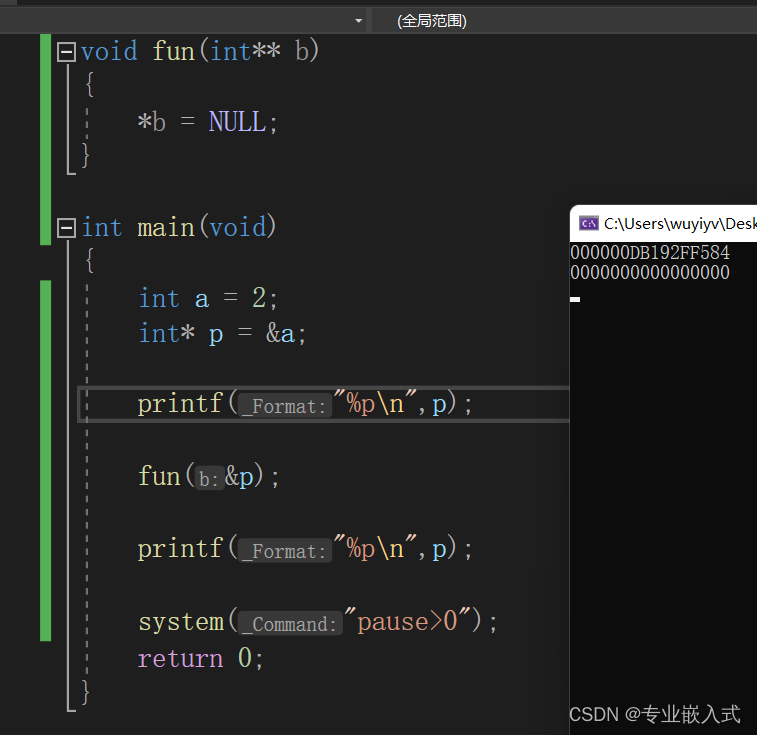Image resolution: width=757 pixels, height=735 pixels.
Task: Open the dropdown left of the scope selector
Action: point(358,21)
